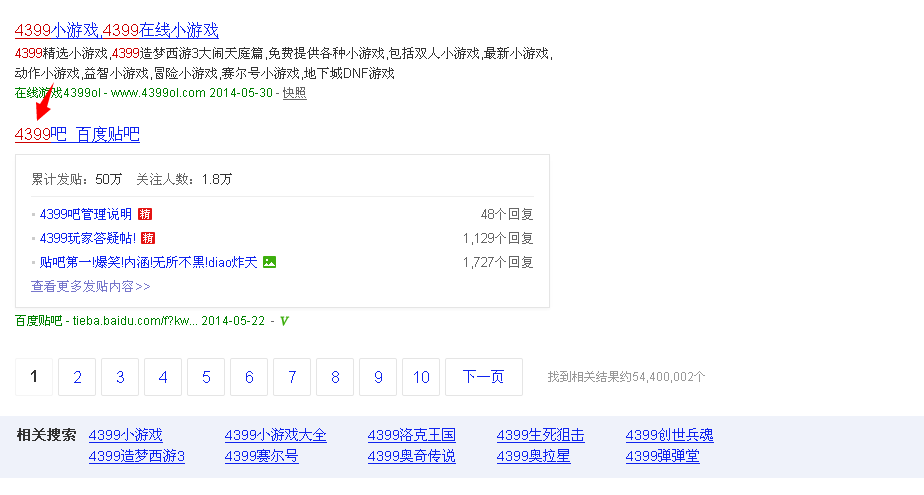Open the 贴吧第一!爆笑!内涵 thread
Viewport: 924px width, 495px height.
(x=148, y=262)
